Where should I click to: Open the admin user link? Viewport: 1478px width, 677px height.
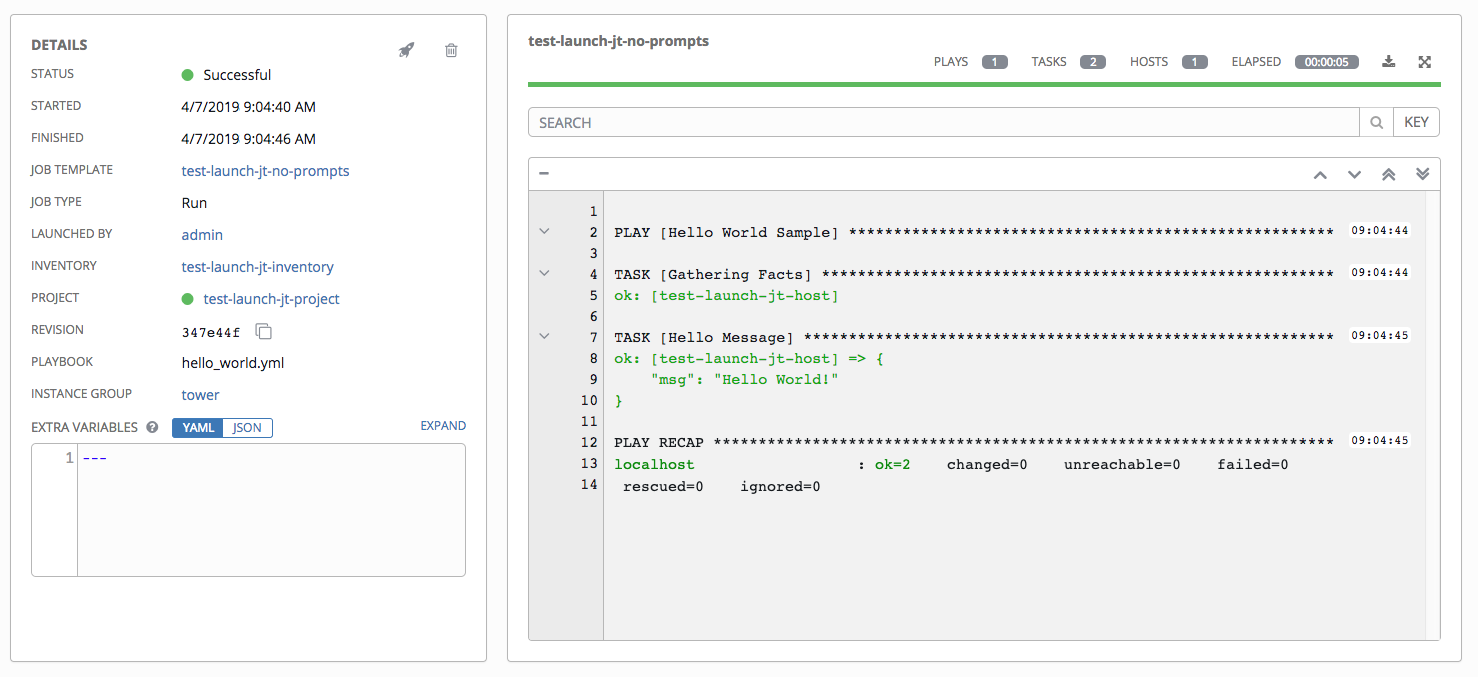tap(202, 235)
